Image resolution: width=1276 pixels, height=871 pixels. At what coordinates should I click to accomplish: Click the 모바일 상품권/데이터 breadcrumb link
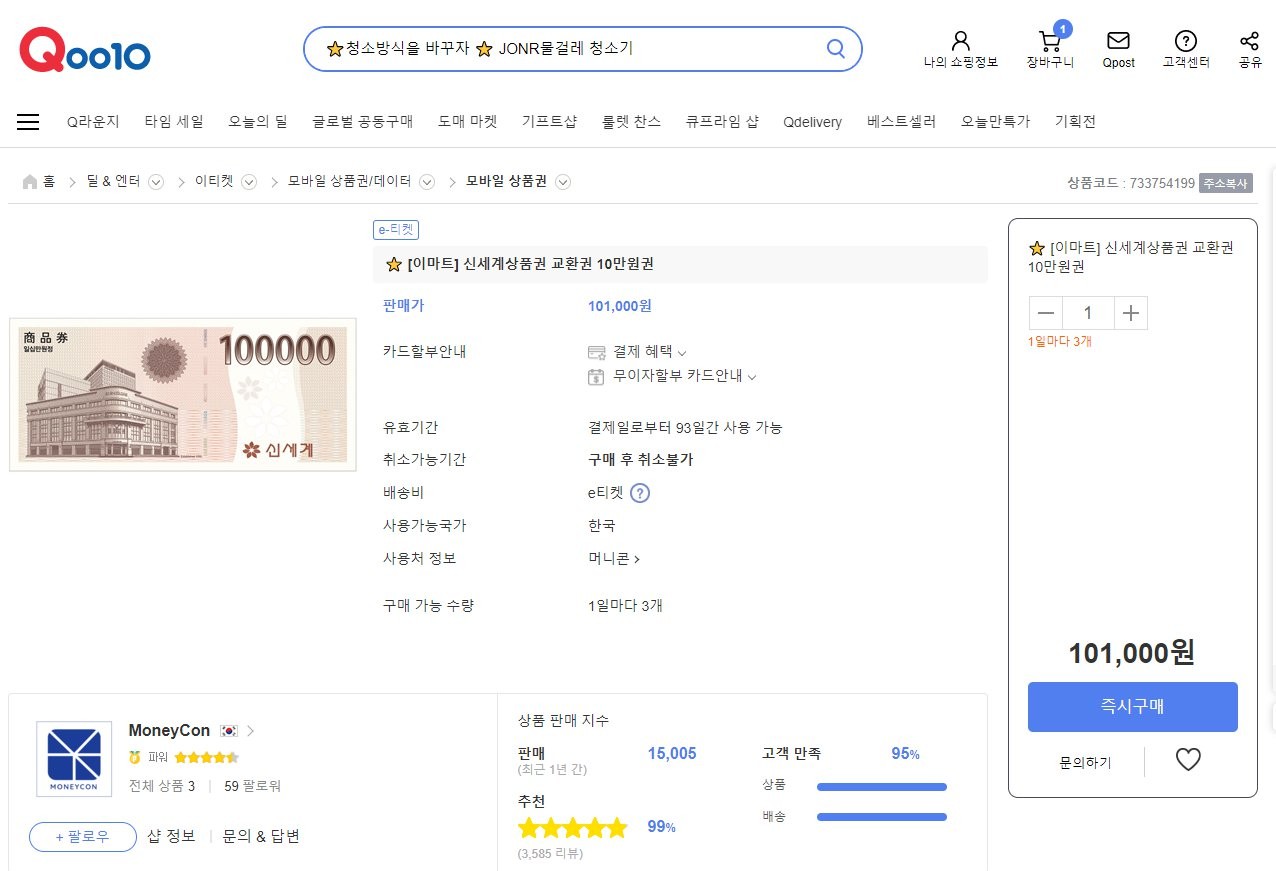pos(350,182)
